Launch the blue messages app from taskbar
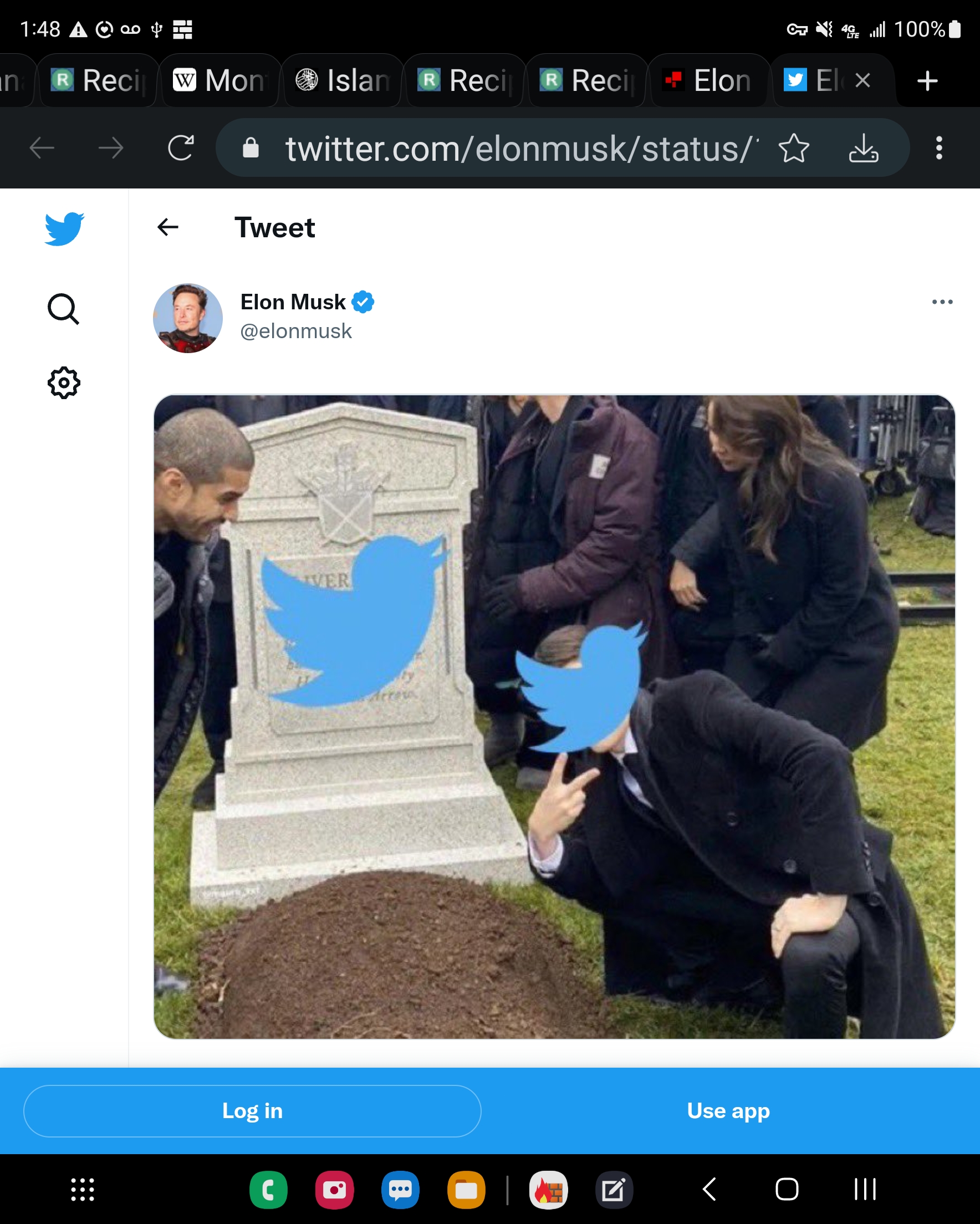The height and width of the screenshot is (1224, 980). tap(400, 1190)
